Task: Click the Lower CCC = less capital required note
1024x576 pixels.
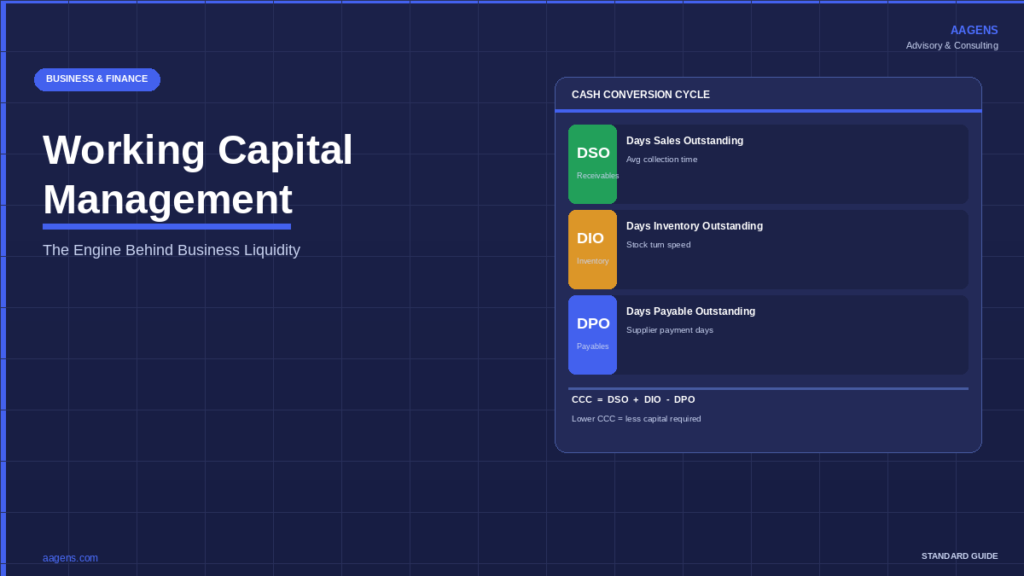Action: pyautogui.click(x=636, y=419)
